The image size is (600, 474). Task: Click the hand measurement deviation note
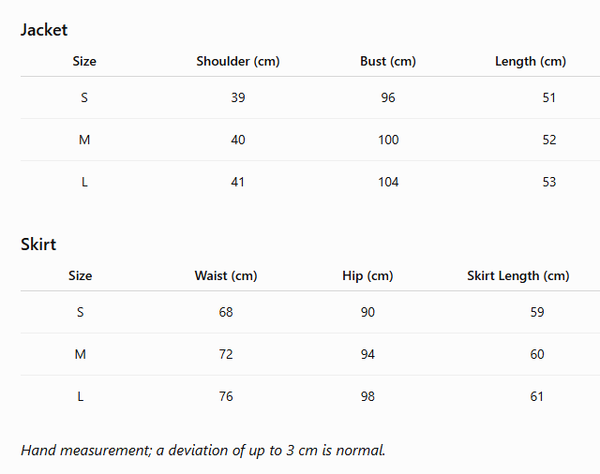pos(203,450)
